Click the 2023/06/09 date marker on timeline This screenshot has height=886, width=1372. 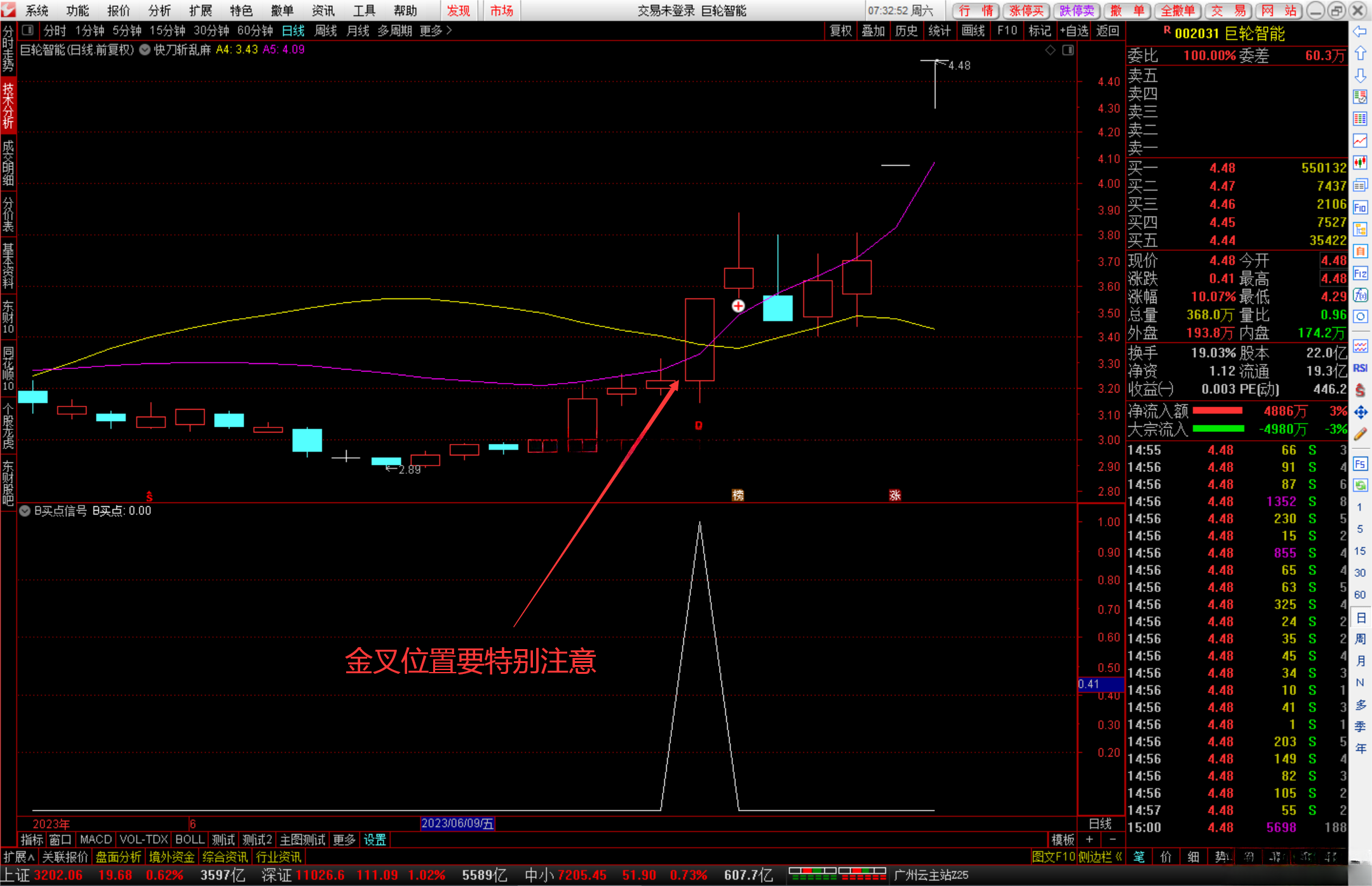pyautogui.click(x=457, y=824)
